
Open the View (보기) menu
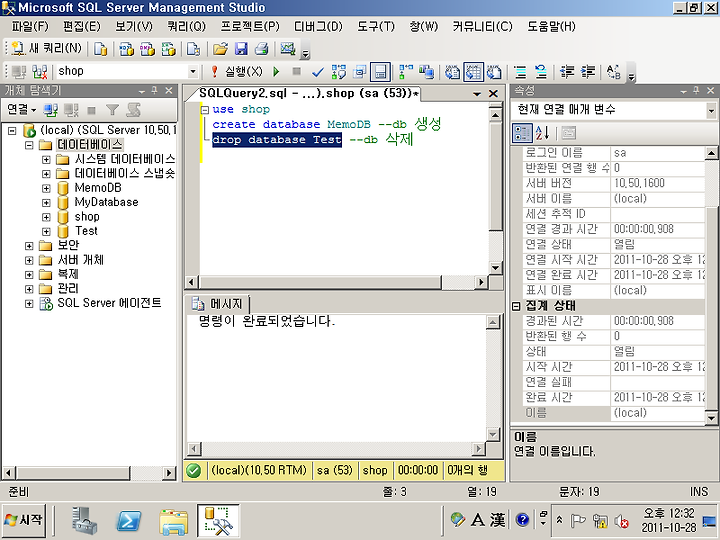[134, 26]
